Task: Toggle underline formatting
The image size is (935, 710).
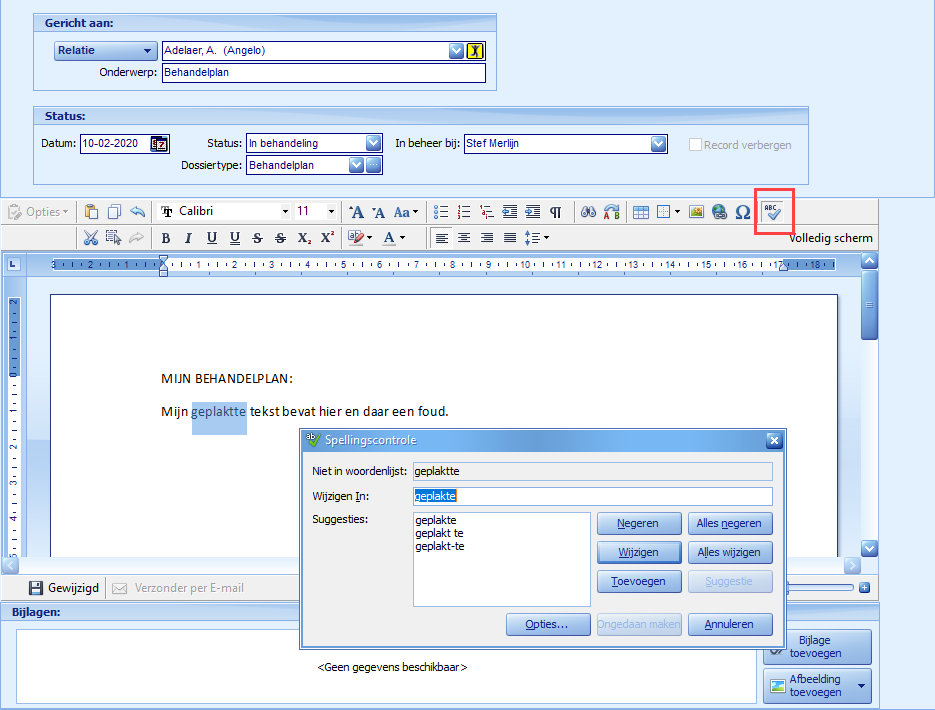Action: coord(212,238)
